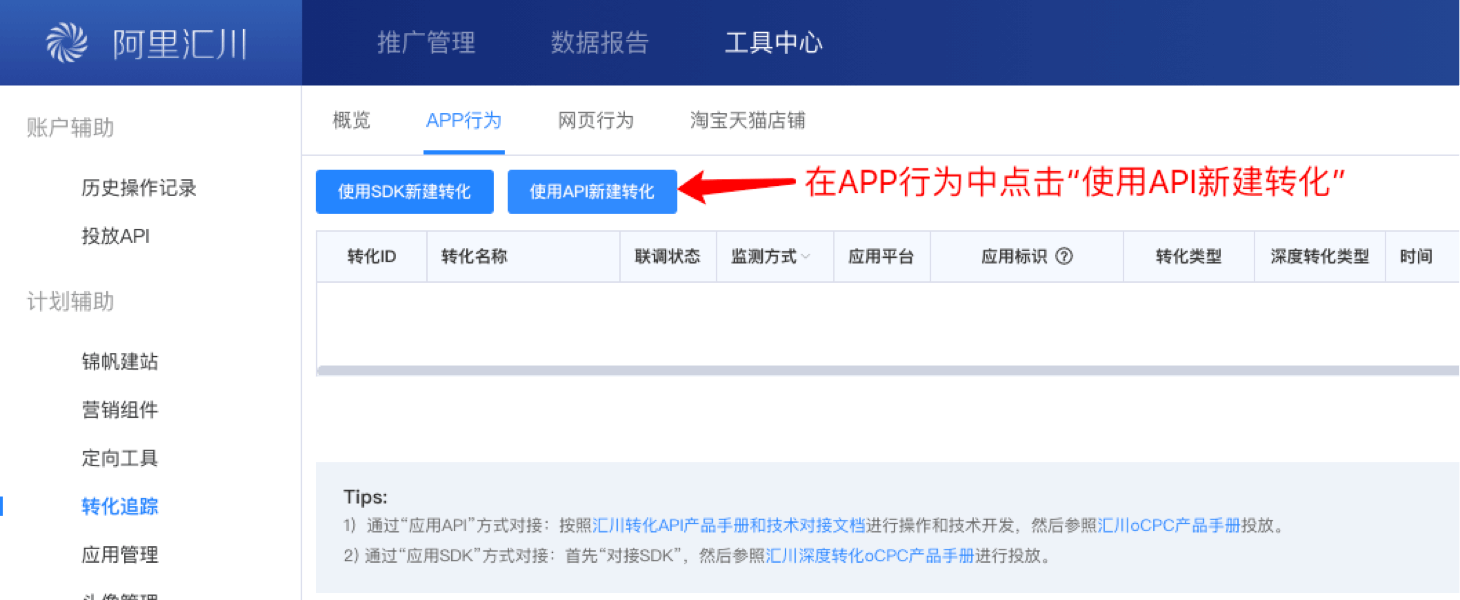Open the 汇川深度转化oCPC产品手册 link
Screen dimensions: 1460x600
[870, 556]
